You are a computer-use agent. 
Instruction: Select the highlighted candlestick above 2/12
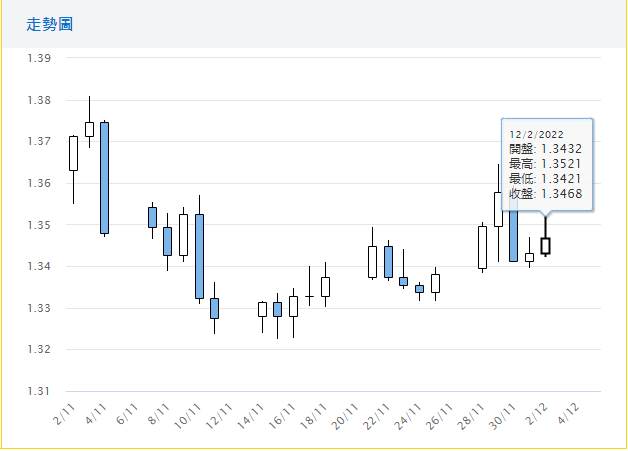pyautogui.click(x=545, y=245)
